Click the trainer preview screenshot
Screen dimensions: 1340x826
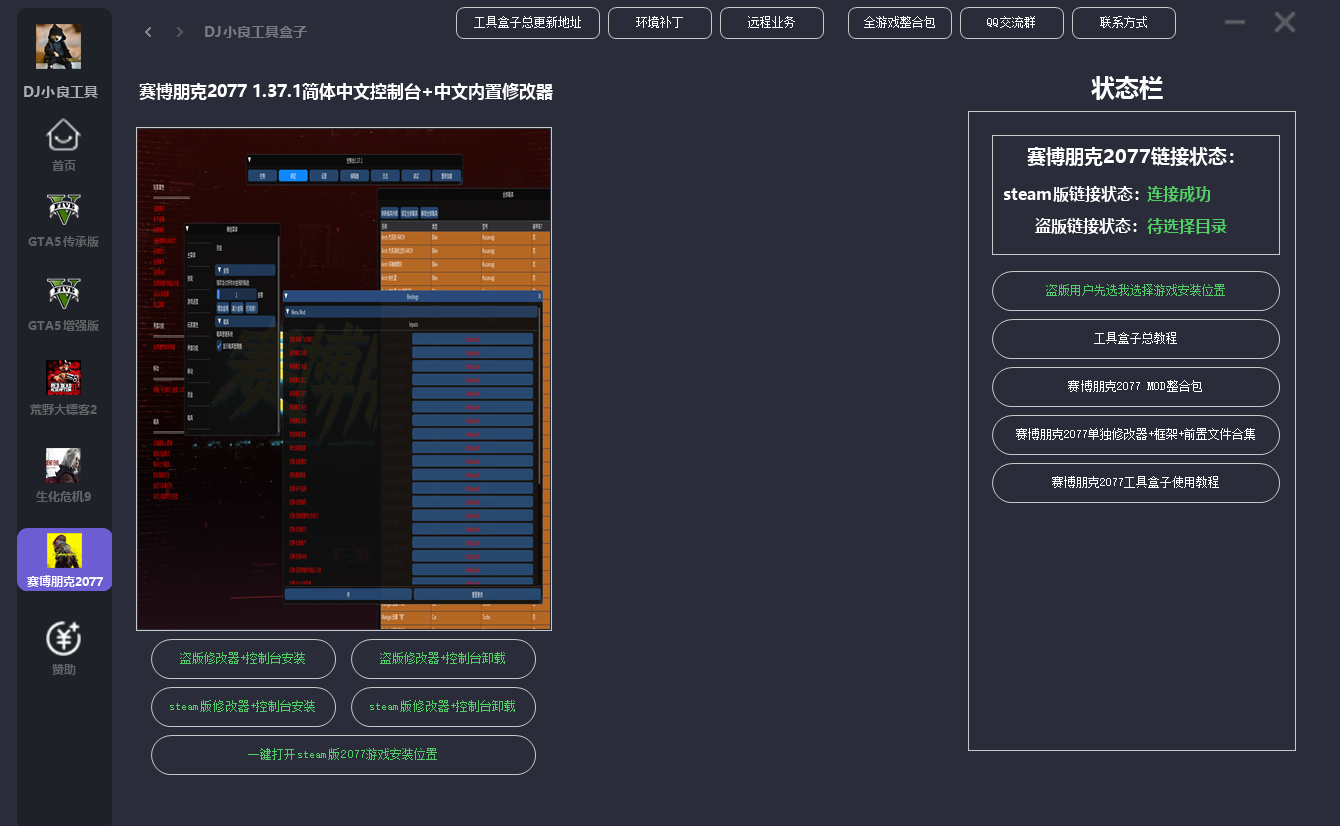(344, 379)
